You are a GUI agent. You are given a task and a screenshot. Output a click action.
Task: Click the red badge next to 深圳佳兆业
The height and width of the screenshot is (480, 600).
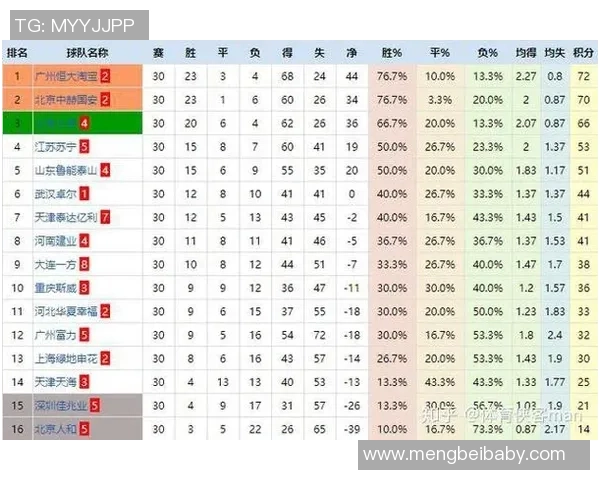[95, 405]
